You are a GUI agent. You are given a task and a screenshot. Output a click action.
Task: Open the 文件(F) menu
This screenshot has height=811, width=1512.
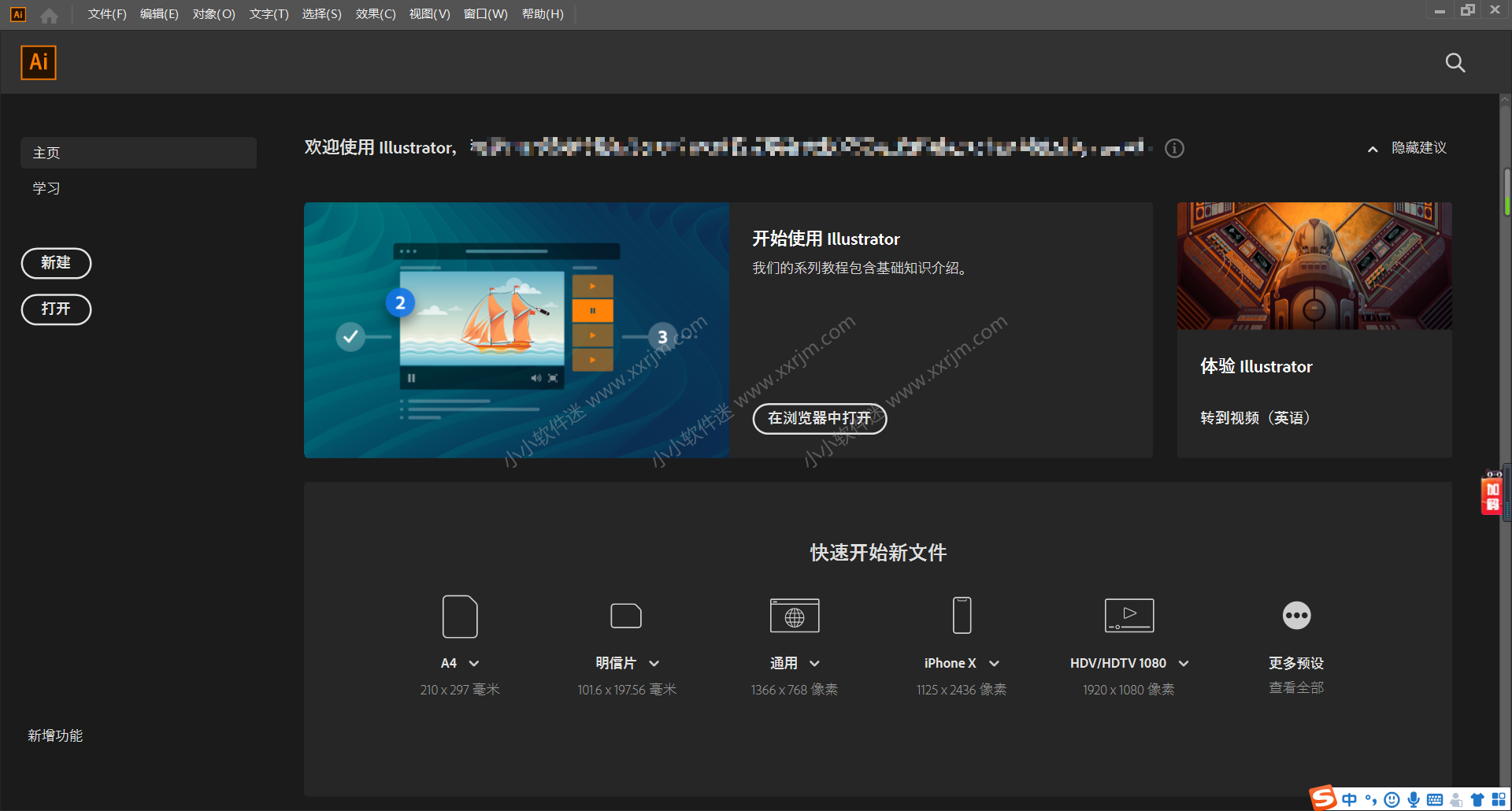click(107, 14)
